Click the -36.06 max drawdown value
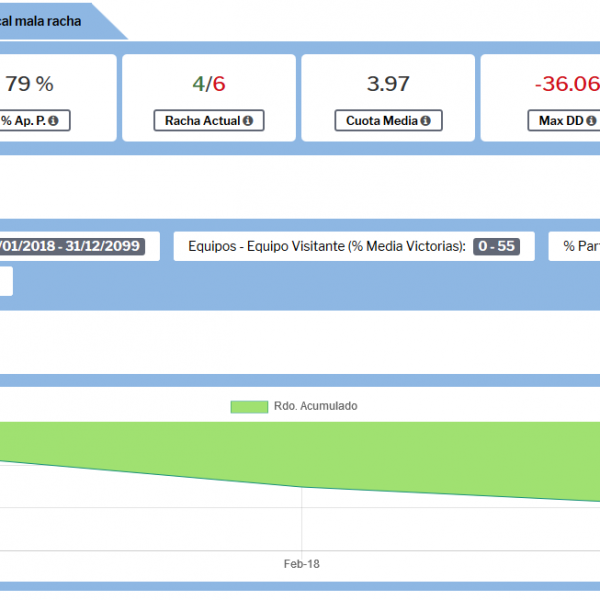 pyautogui.click(x=565, y=84)
